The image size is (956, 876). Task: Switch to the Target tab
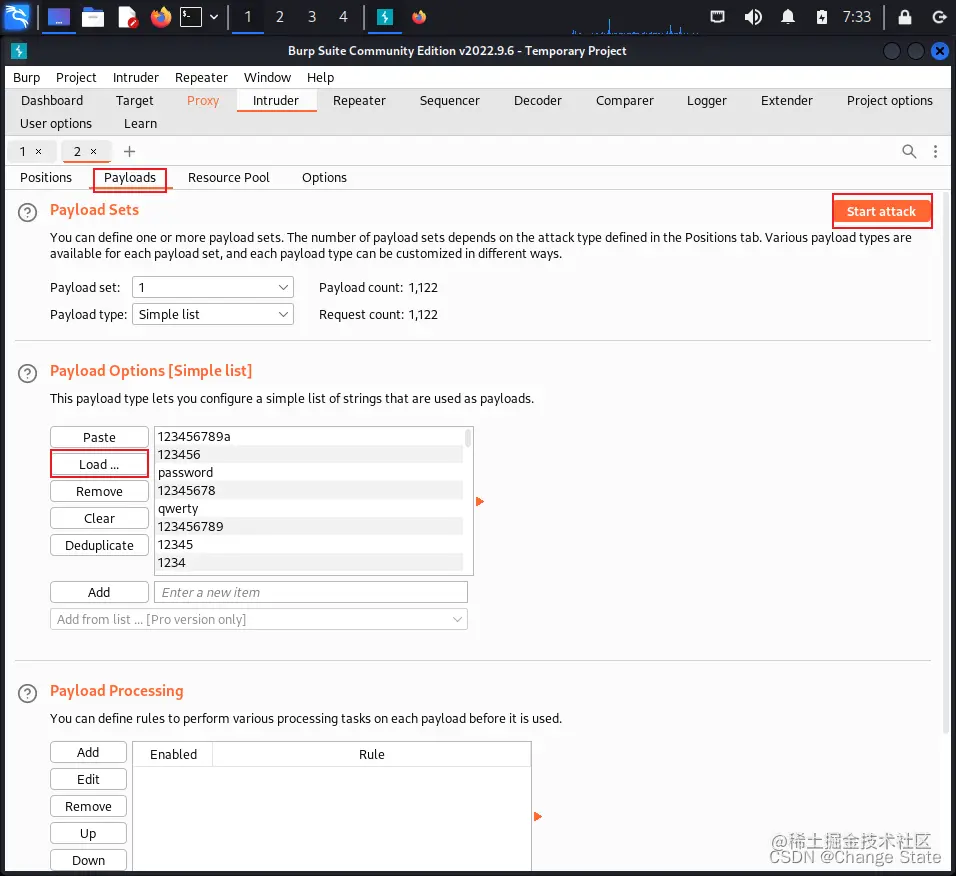pos(135,101)
